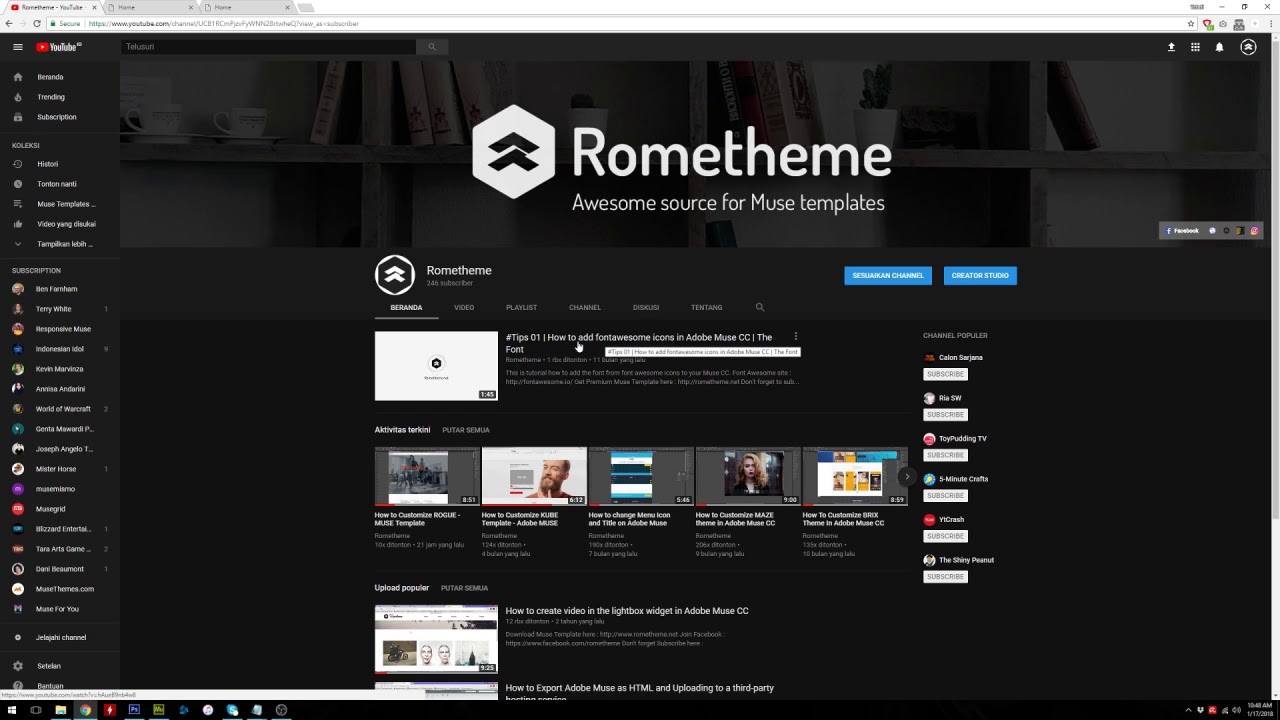
Task: Click the YouTube logo in the header
Action: 58,47
